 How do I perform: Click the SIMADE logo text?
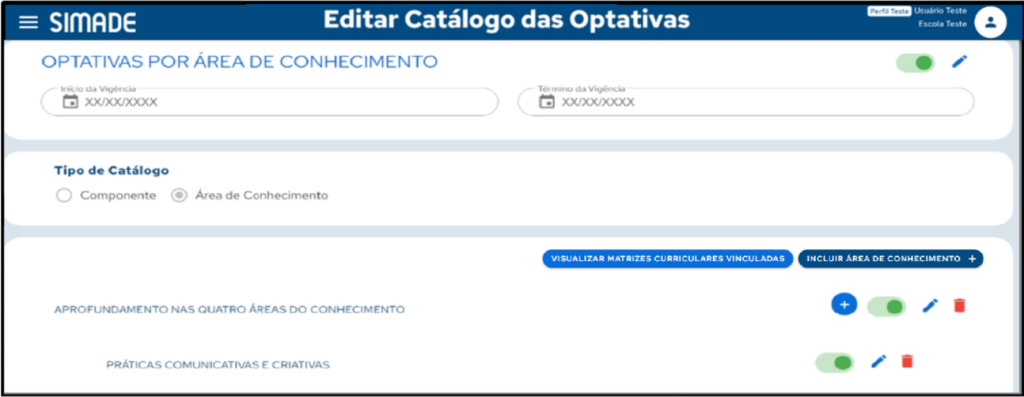pyautogui.click(x=93, y=24)
